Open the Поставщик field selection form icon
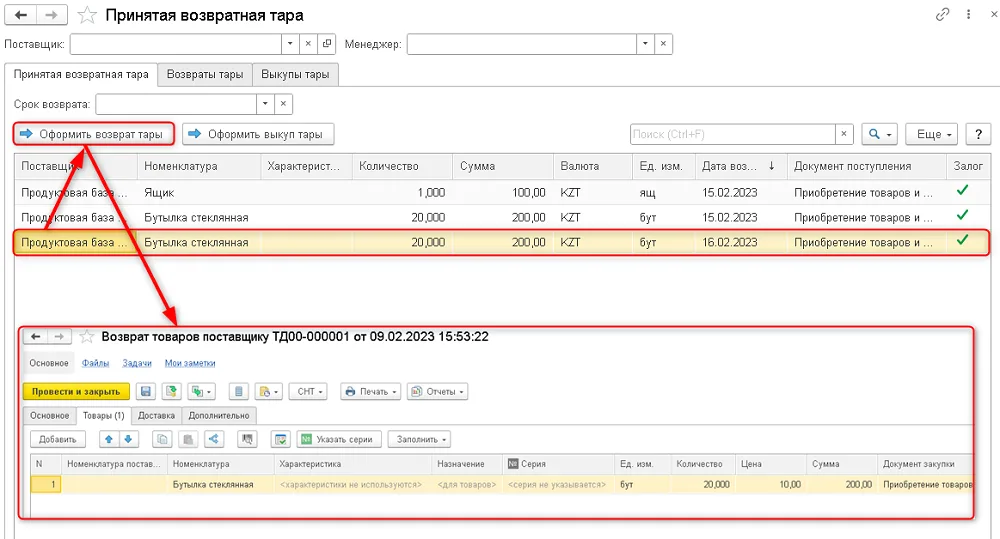Image resolution: width=1000 pixels, height=539 pixels. tap(327, 44)
